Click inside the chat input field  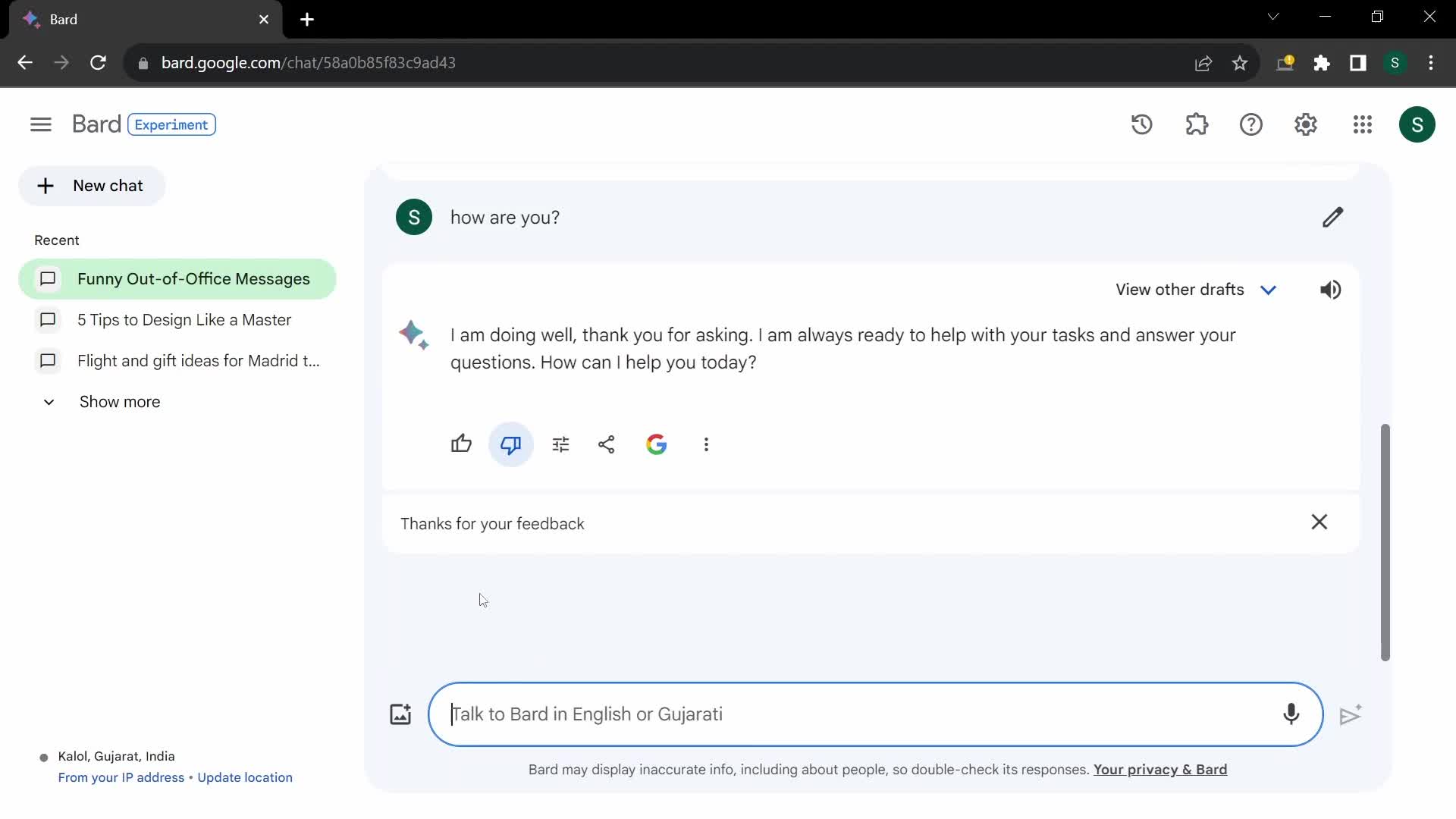pyautogui.click(x=875, y=714)
